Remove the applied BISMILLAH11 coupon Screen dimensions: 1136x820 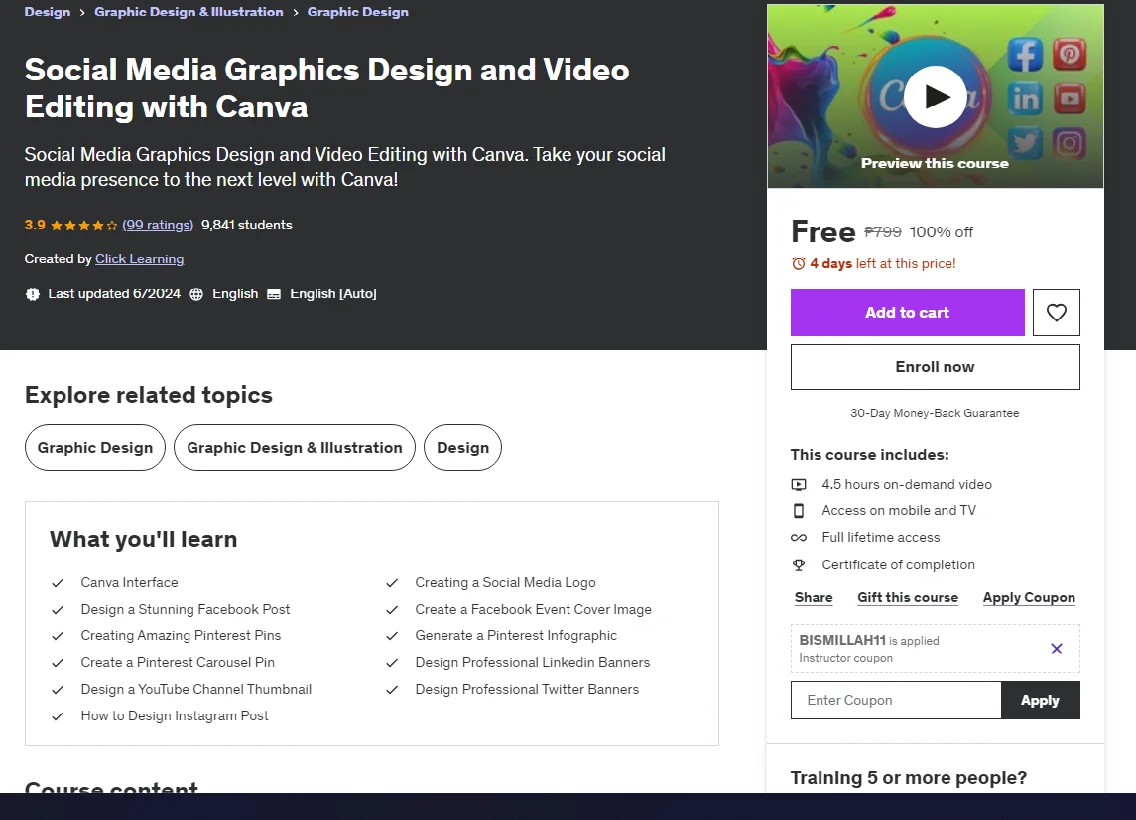point(1056,648)
